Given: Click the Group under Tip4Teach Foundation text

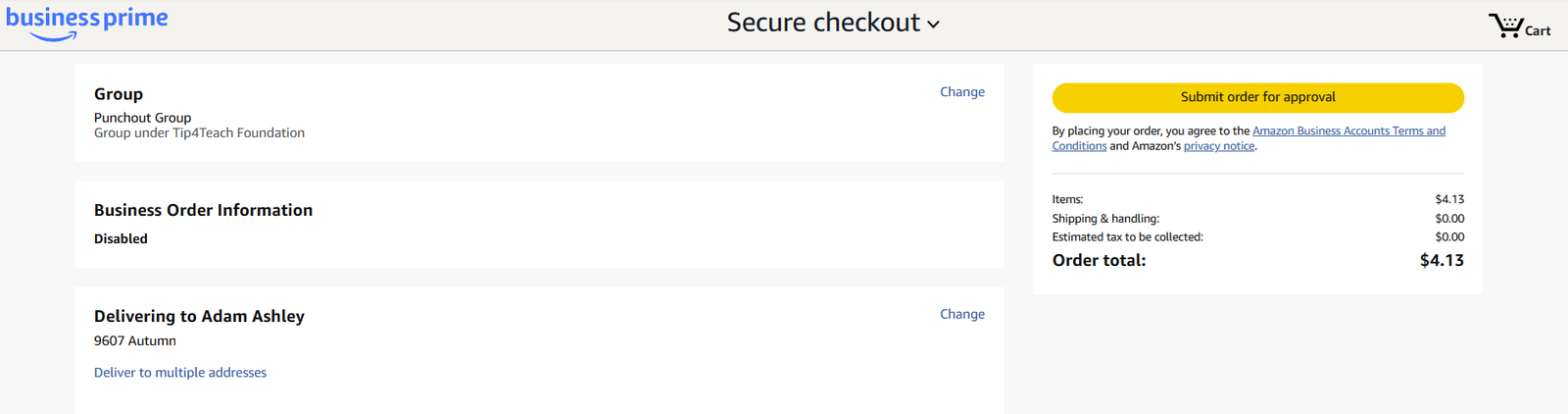Looking at the screenshot, I should coord(199,133).
